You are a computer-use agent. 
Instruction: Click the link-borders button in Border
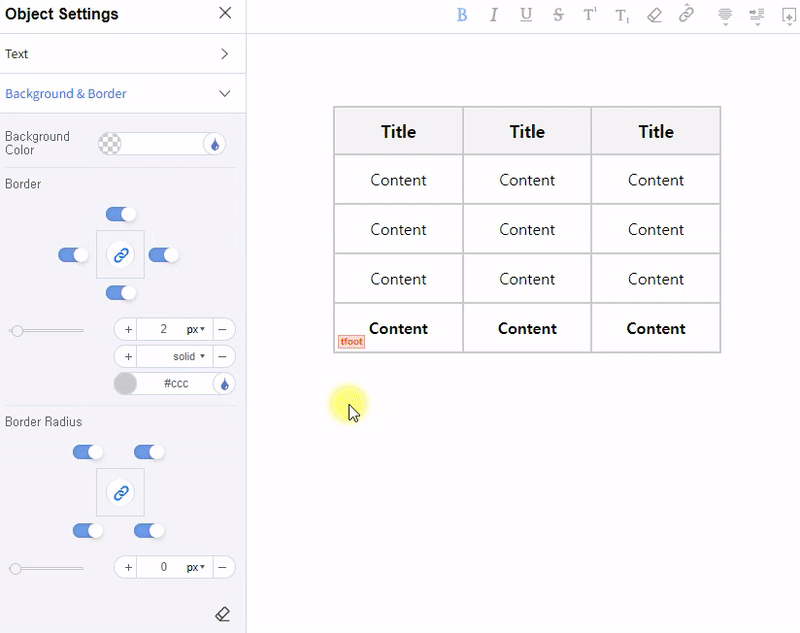tap(121, 255)
